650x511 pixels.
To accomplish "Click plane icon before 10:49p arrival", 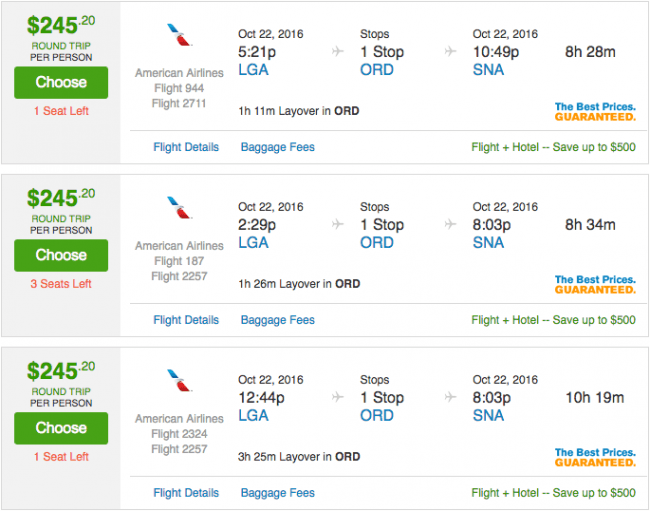I will (451, 51).
